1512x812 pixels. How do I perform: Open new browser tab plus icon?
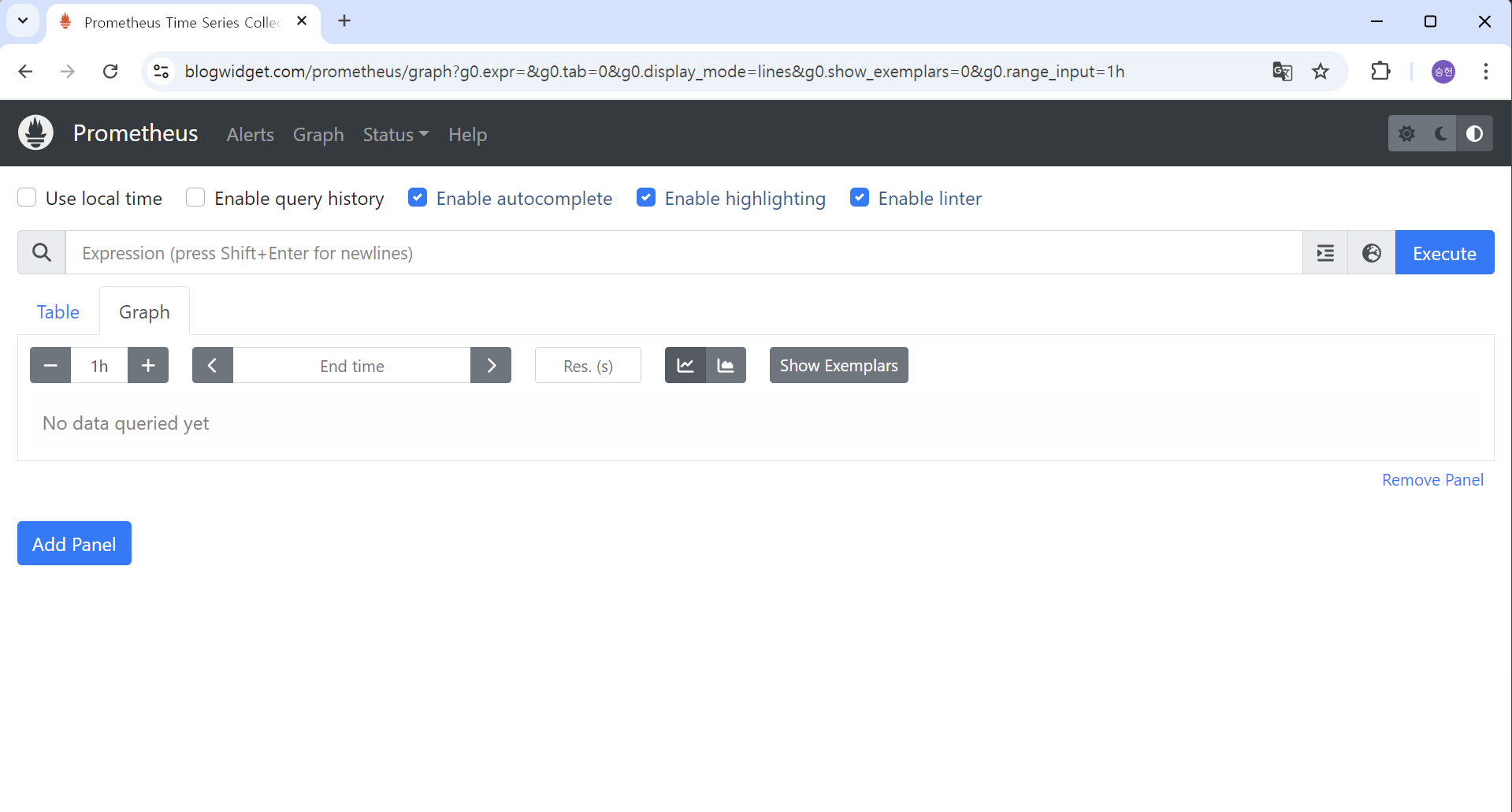[x=344, y=21]
